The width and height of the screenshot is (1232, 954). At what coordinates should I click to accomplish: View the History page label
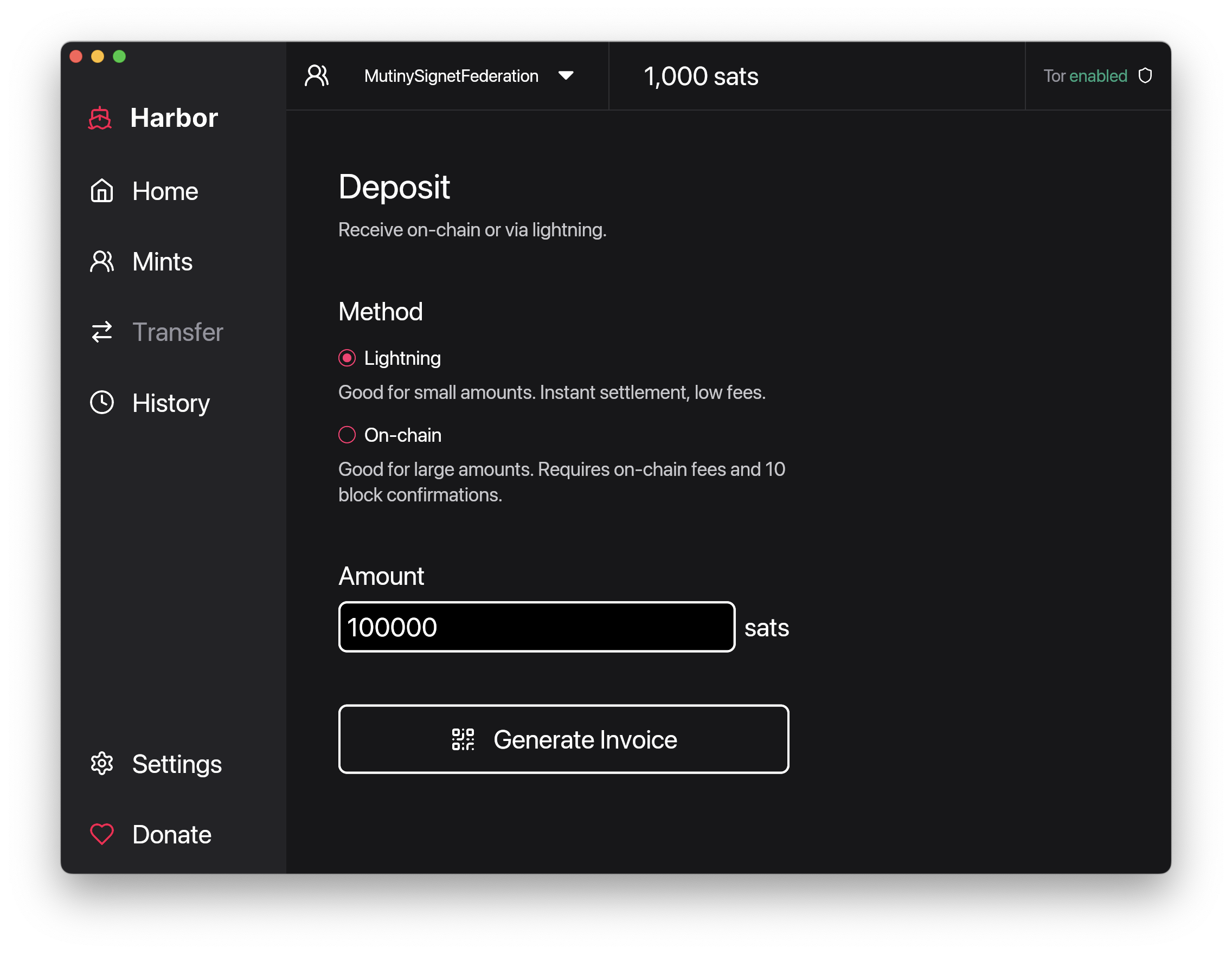pos(171,404)
